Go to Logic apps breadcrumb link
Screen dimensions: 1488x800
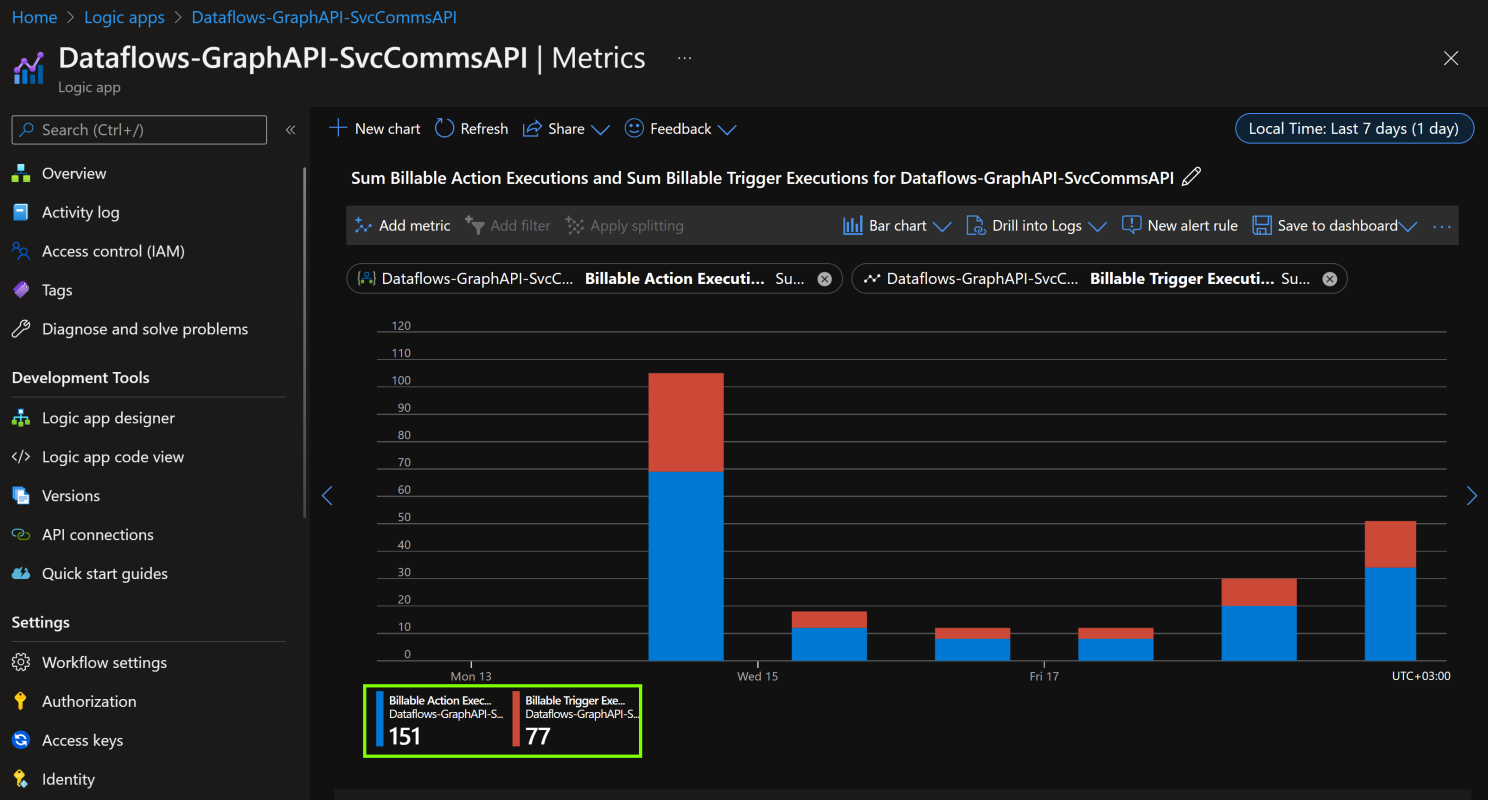[124, 18]
